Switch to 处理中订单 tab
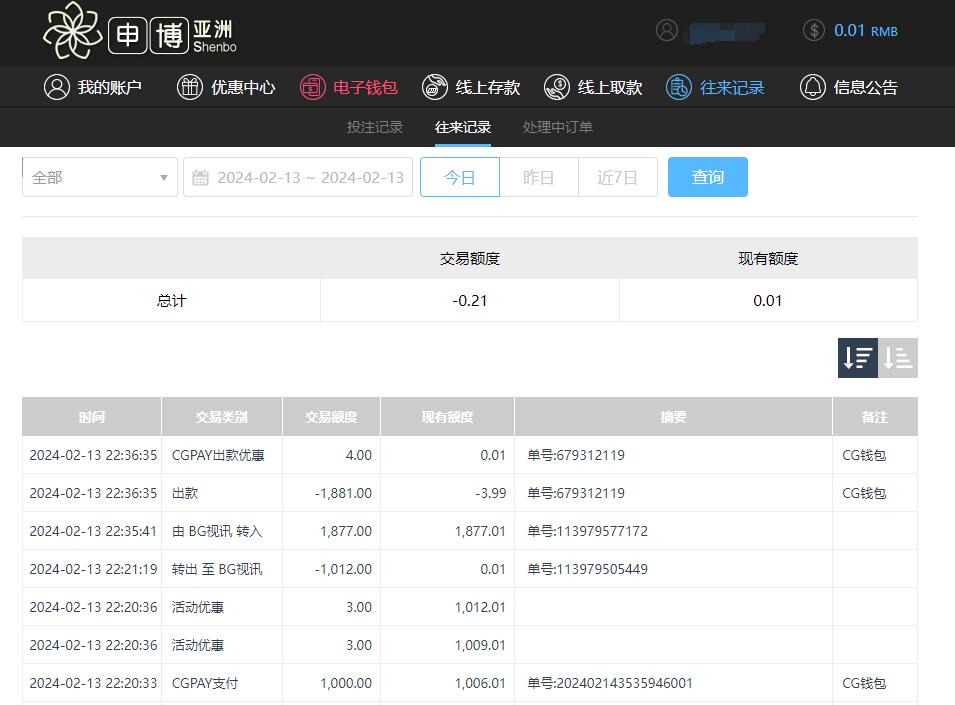Screen dimensions: 955x705 point(558,127)
